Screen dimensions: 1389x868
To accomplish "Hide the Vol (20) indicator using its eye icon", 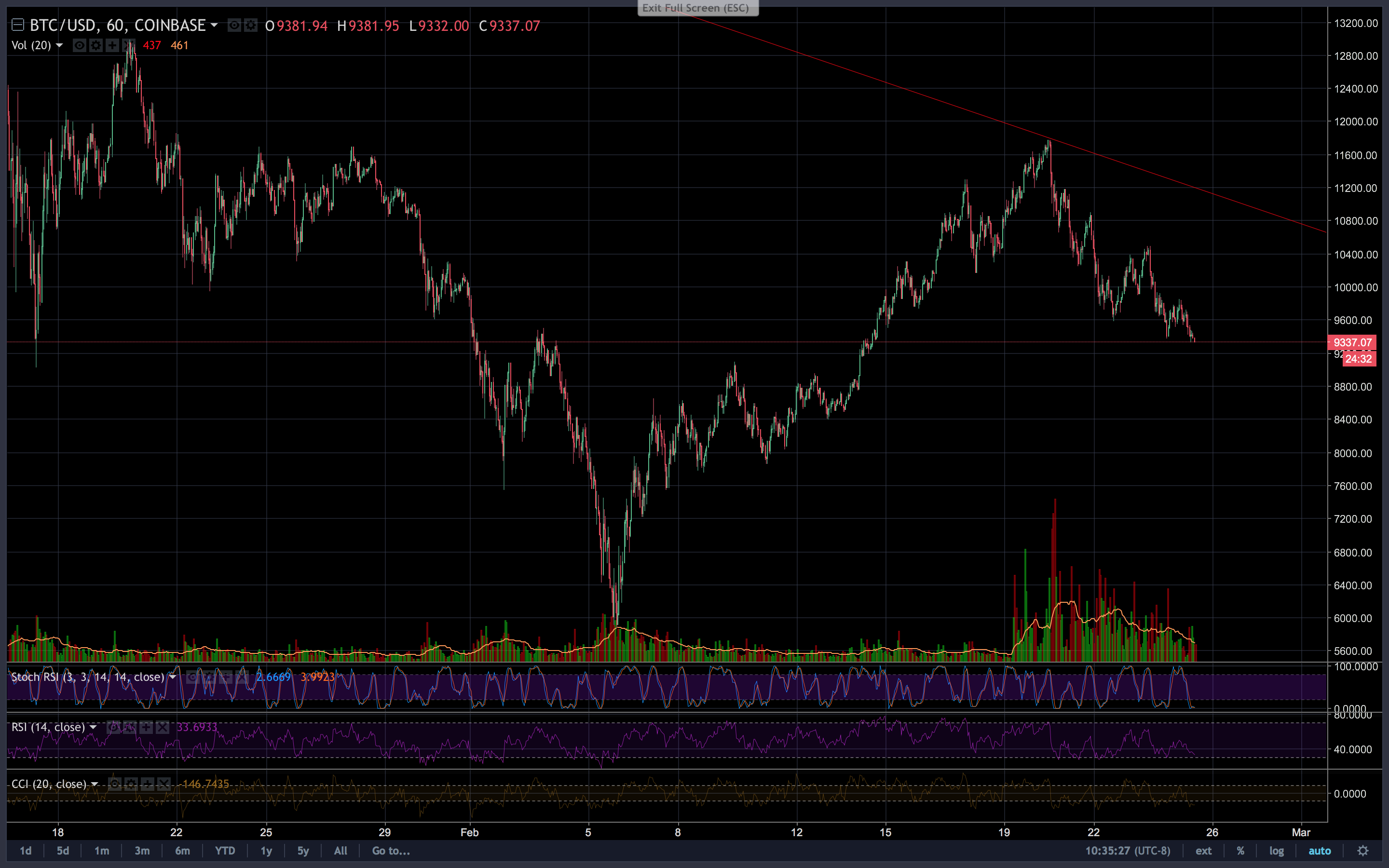I will pyautogui.click(x=80, y=45).
